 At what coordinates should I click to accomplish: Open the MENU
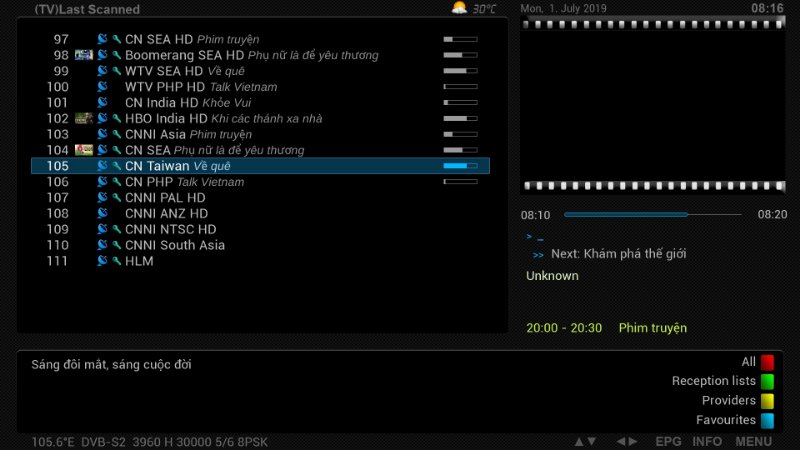pyautogui.click(x=753, y=441)
